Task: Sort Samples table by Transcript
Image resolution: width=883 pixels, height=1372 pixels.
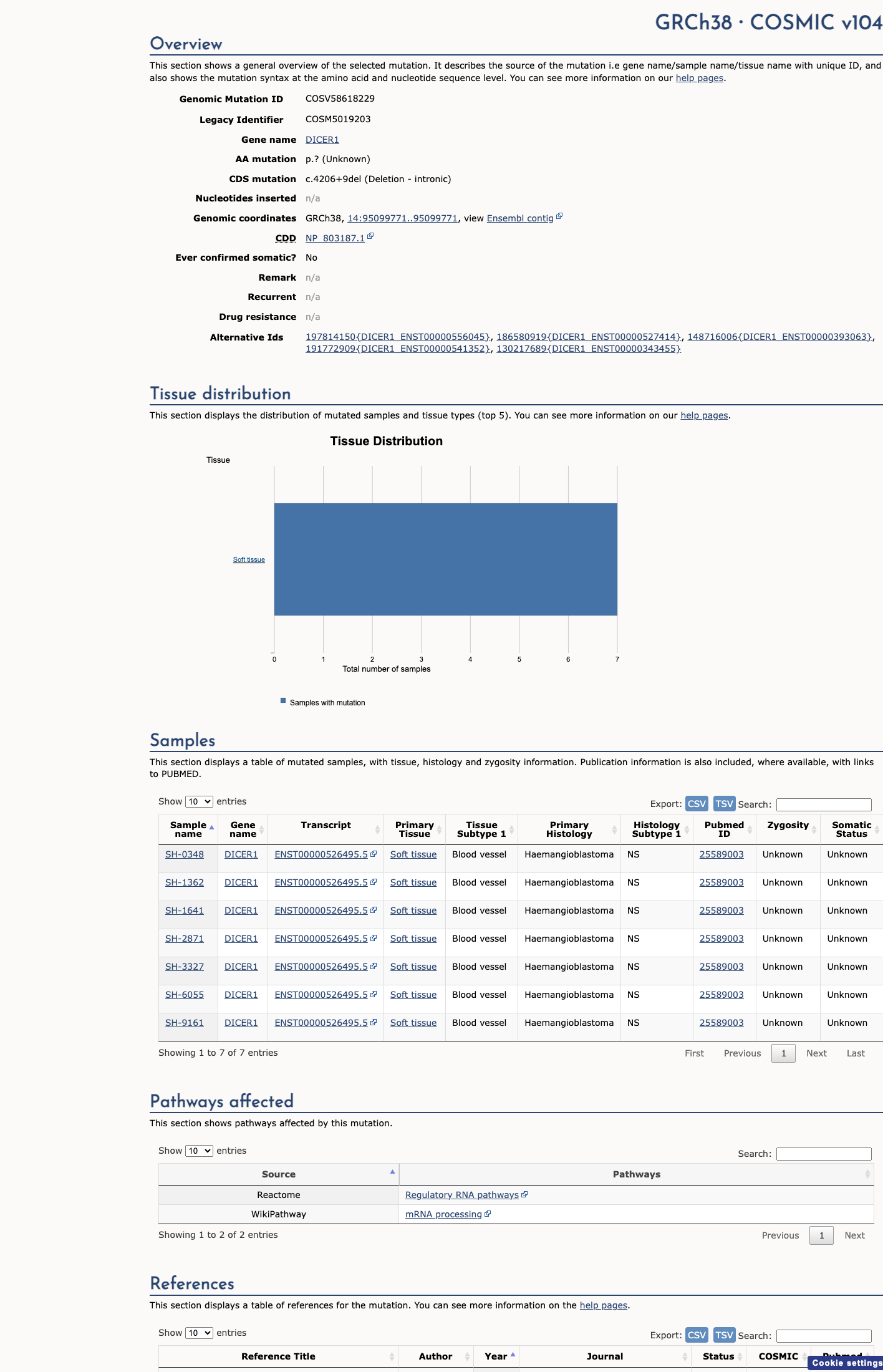Action: click(x=326, y=829)
